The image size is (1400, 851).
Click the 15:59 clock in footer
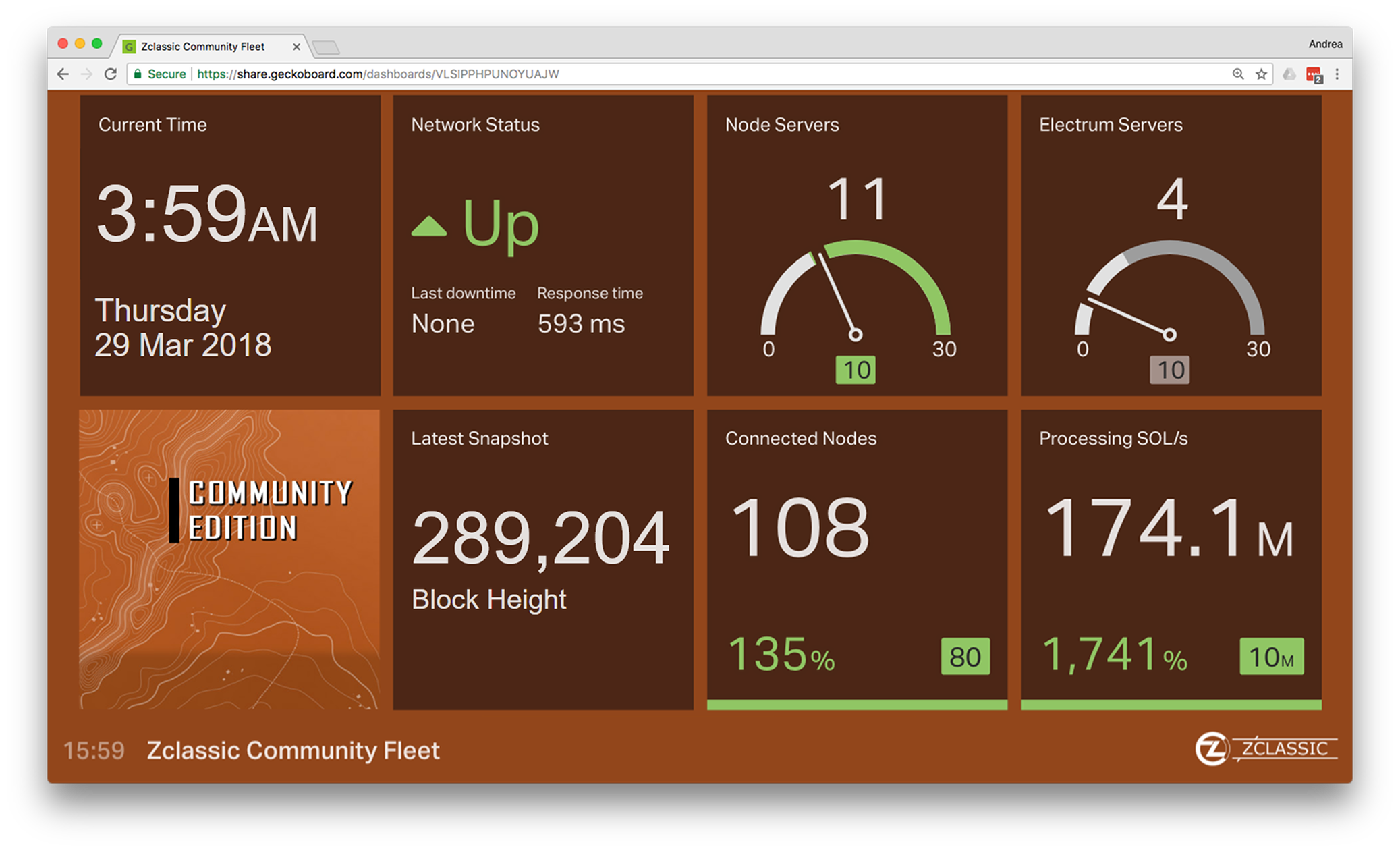pos(94,750)
